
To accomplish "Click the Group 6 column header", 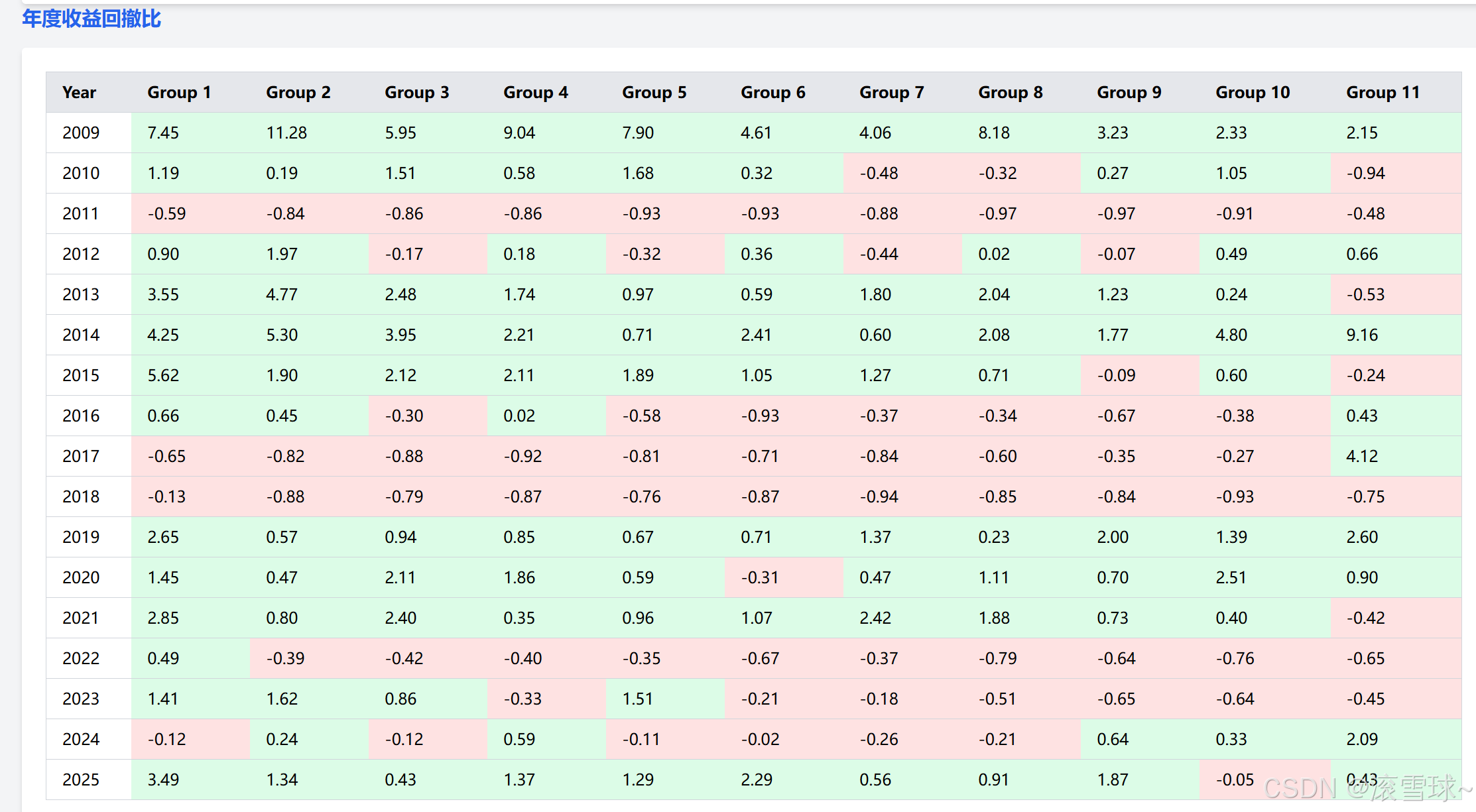I will (x=772, y=92).
